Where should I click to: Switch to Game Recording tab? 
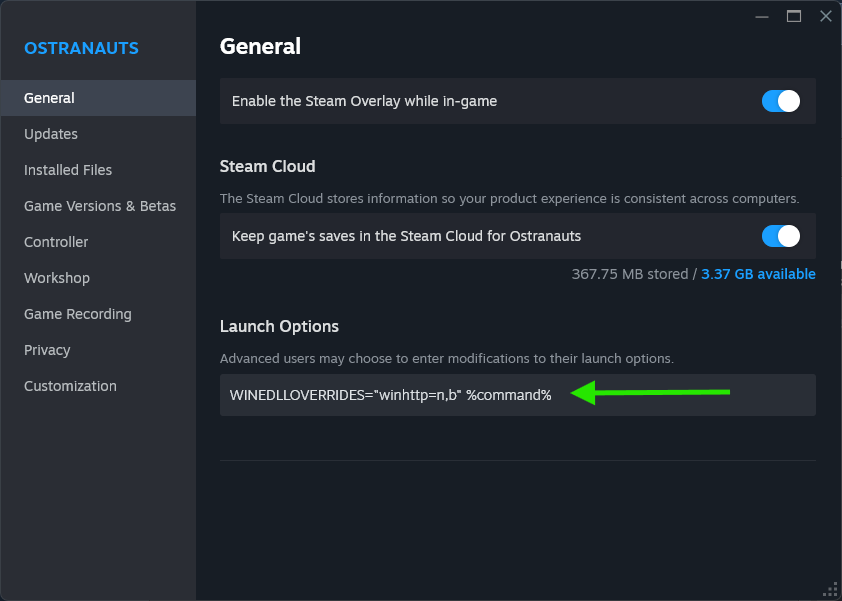point(98,314)
